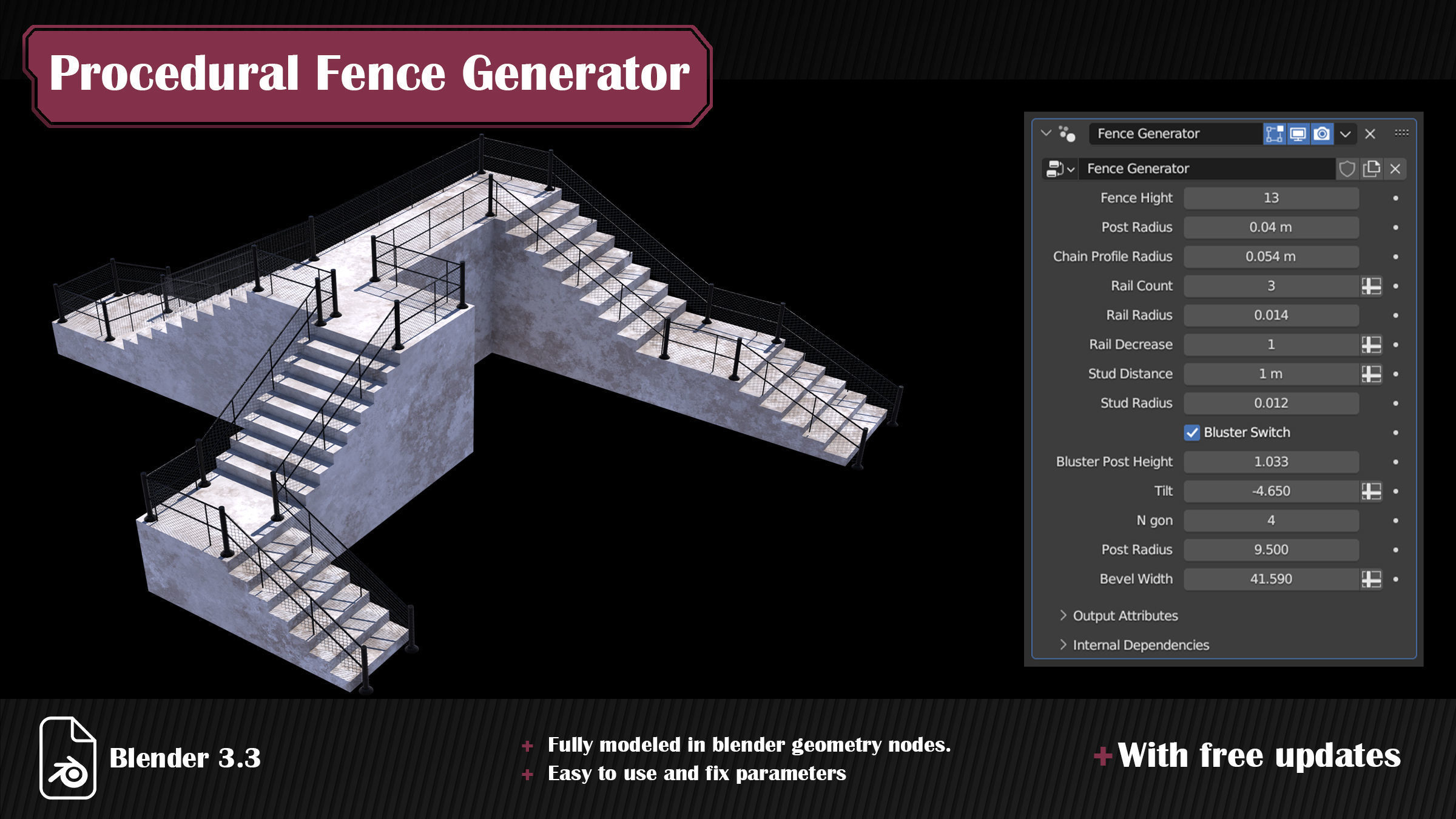The height and width of the screenshot is (819, 1456).
Task: Click the 'Blender 3.3' text
Action: pyautogui.click(x=185, y=758)
